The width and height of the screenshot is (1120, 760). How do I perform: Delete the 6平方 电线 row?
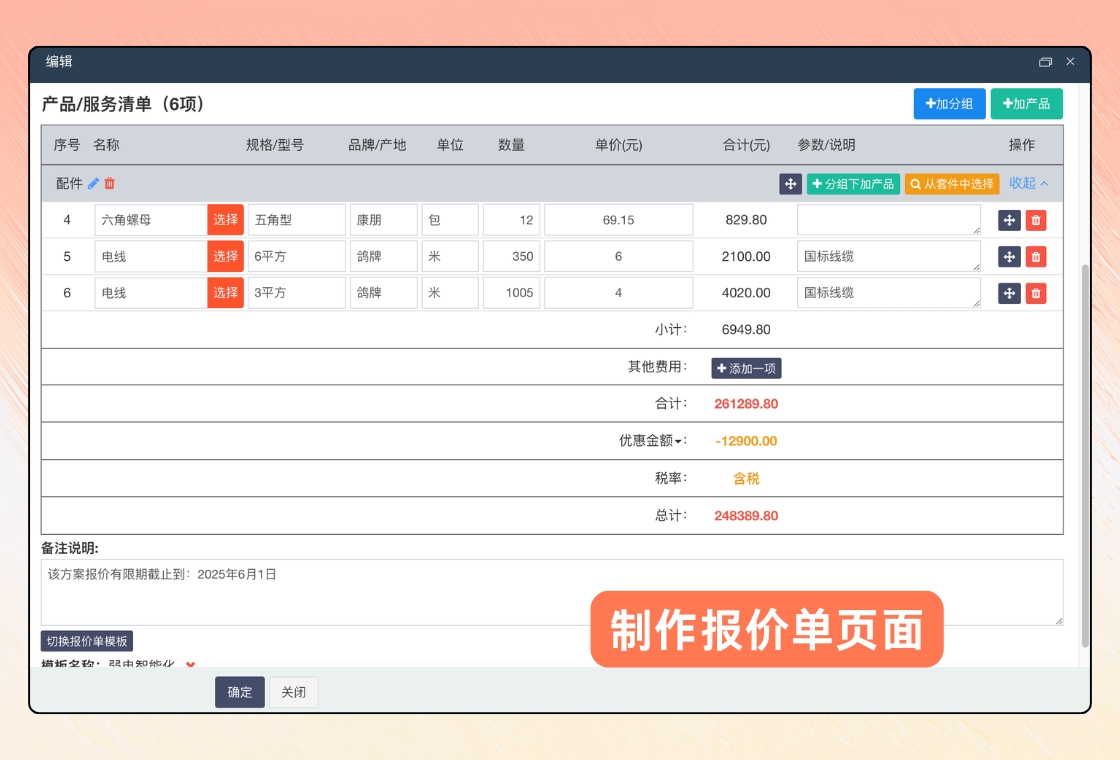click(x=1036, y=257)
